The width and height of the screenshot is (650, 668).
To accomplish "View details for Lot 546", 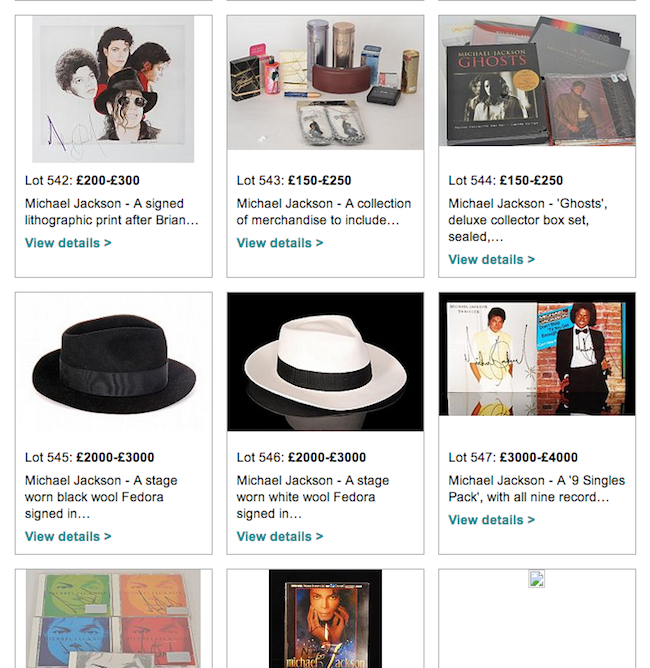I will click(280, 537).
